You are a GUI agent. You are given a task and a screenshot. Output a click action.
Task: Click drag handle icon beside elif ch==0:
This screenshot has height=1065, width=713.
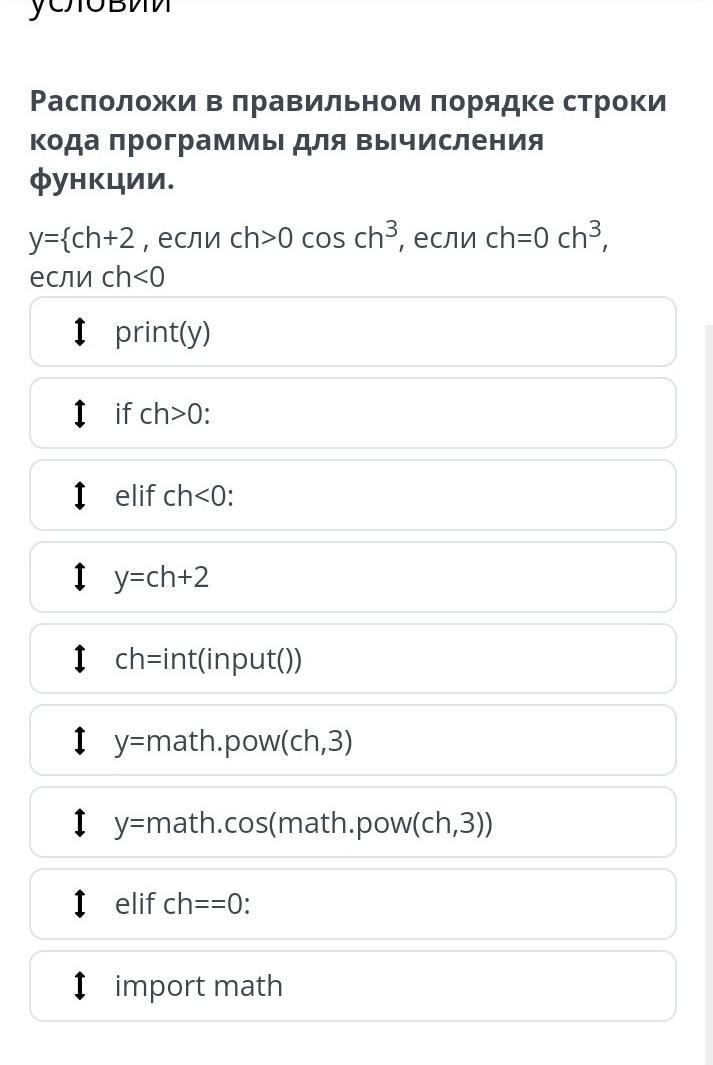pos(81,904)
